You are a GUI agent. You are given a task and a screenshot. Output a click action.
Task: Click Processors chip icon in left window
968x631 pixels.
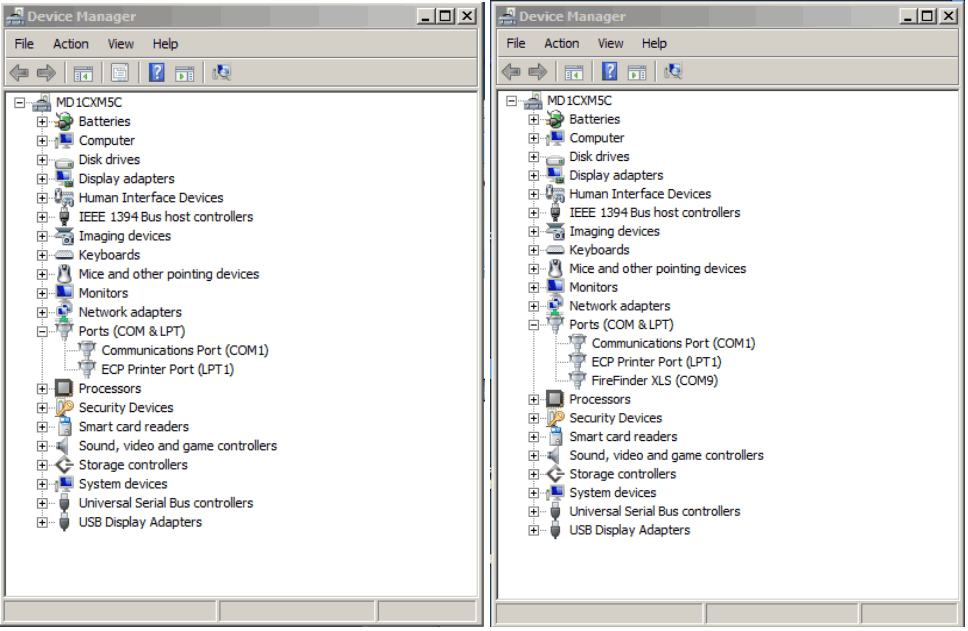pos(64,388)
